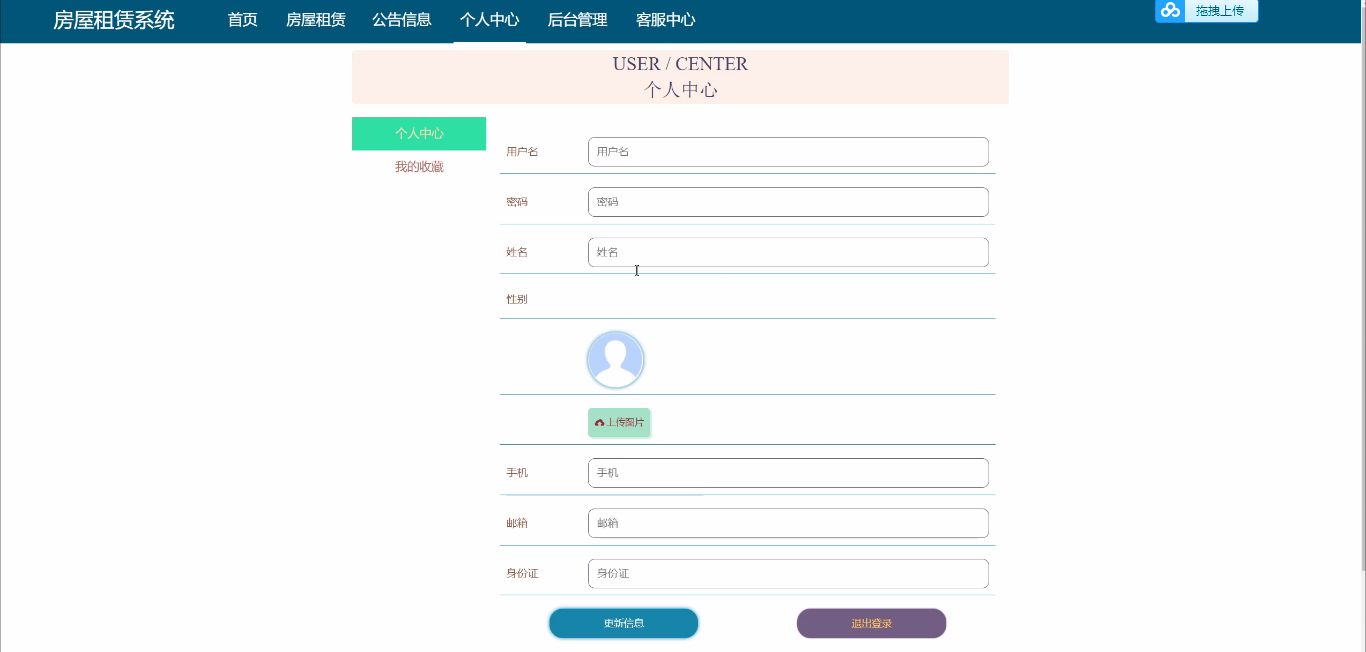Open the 房屋租赁 nav item
1366x652 pixels.
[x=316, y=20]
